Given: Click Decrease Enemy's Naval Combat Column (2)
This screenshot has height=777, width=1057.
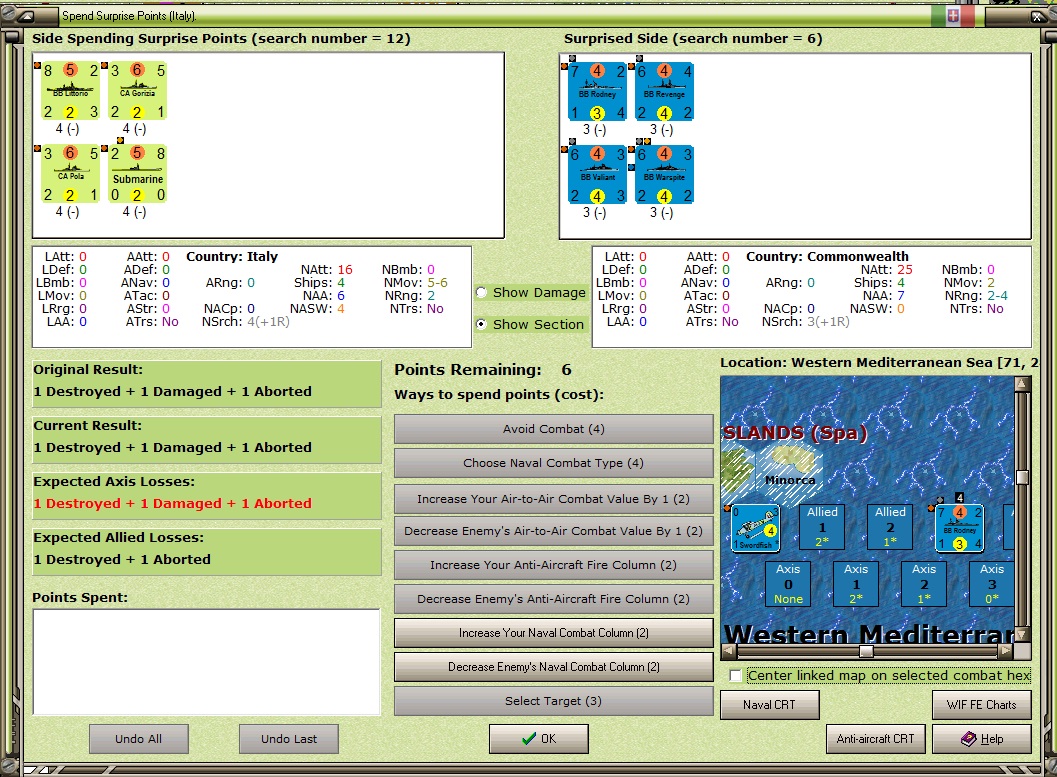Looking at the screenshot, I should (553, 666).
